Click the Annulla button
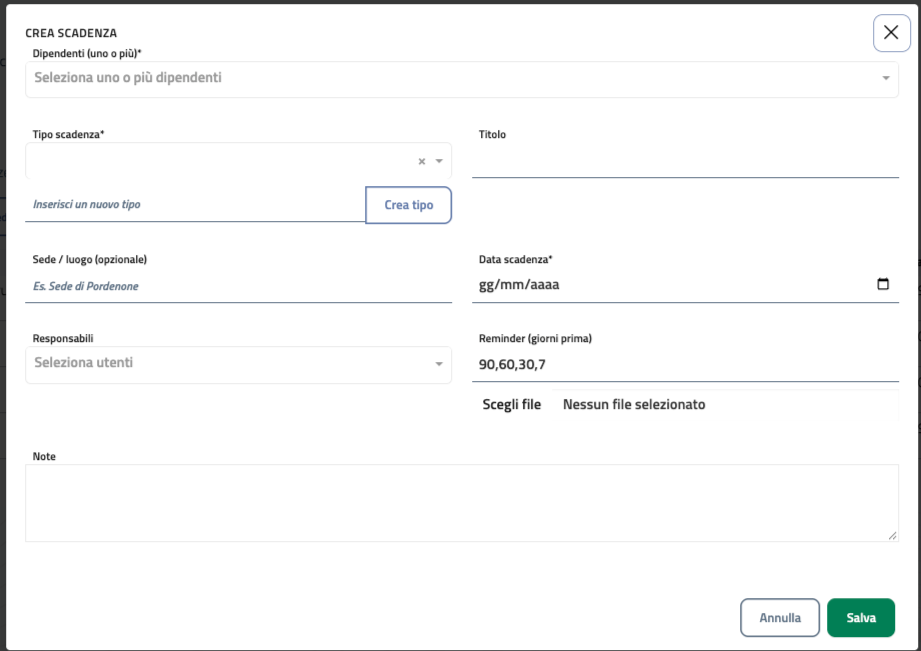The height and width of the screenshot is (651, 921). pos(779,618)
